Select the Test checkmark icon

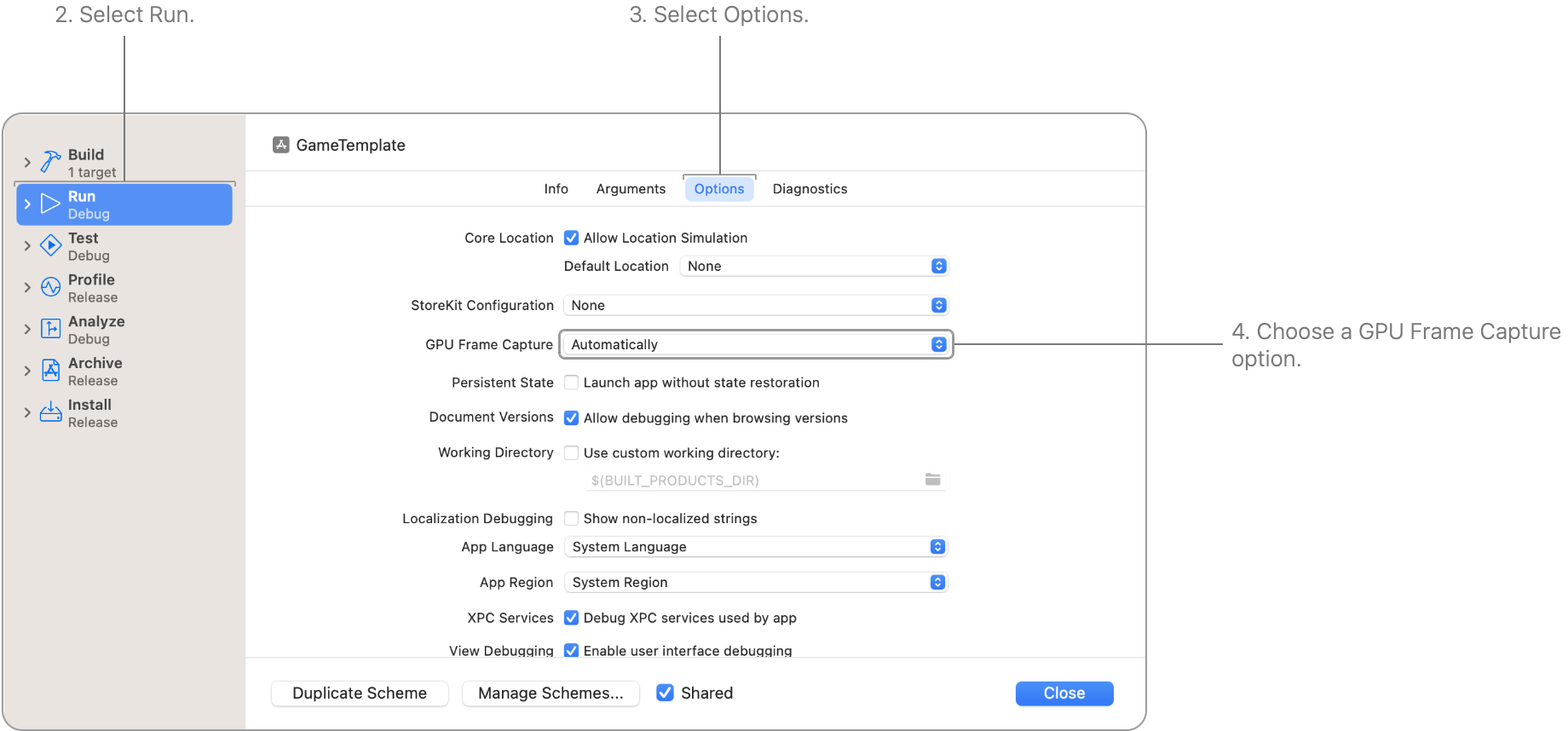click(x=49, y=245)
